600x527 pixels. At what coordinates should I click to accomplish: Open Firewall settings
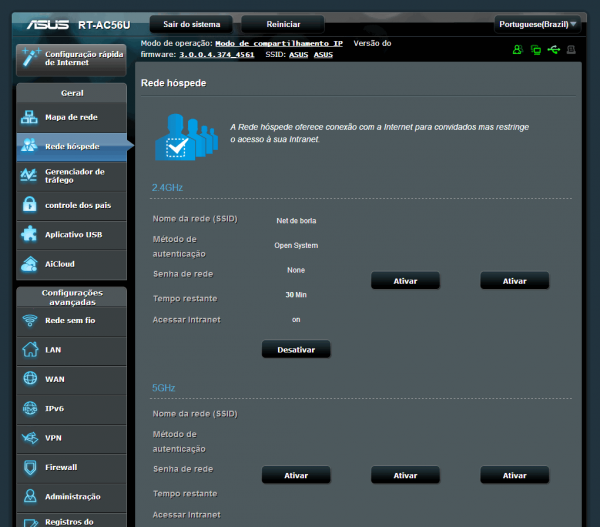point(72,467)
